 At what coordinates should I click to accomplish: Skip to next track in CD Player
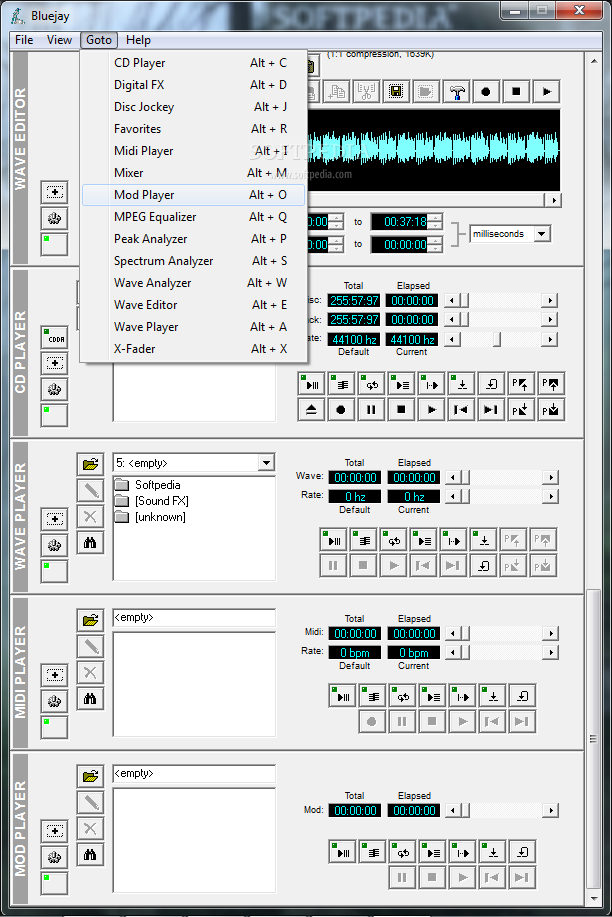pos(491,409)
